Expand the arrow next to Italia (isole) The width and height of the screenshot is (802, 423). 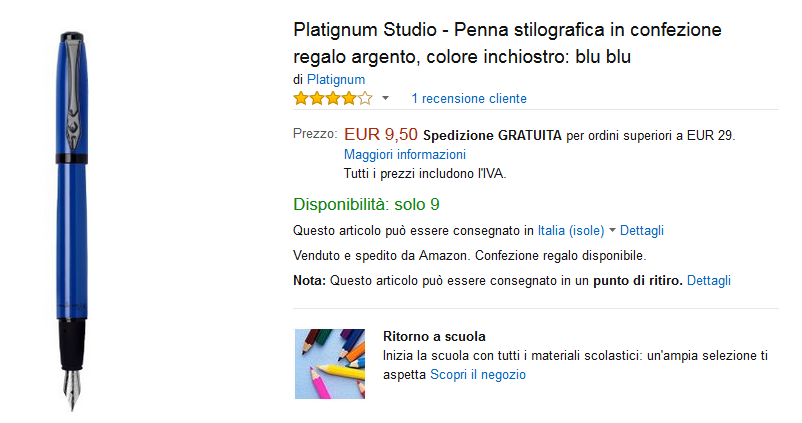(612, 231)
